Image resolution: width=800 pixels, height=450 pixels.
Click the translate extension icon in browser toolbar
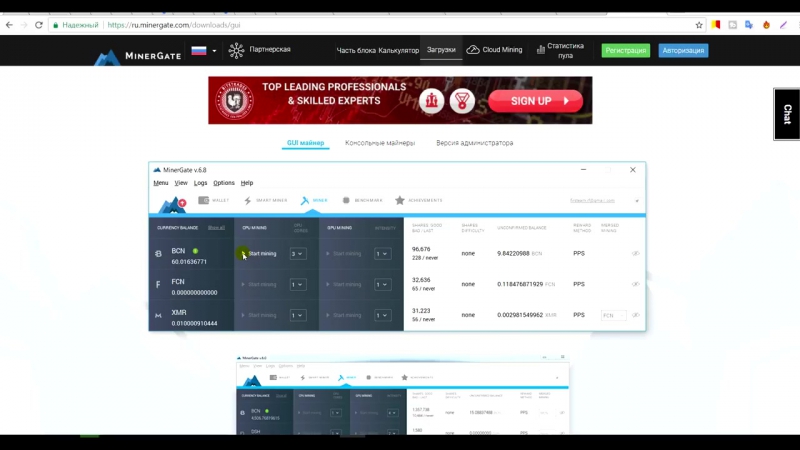(x=749, y=25)
